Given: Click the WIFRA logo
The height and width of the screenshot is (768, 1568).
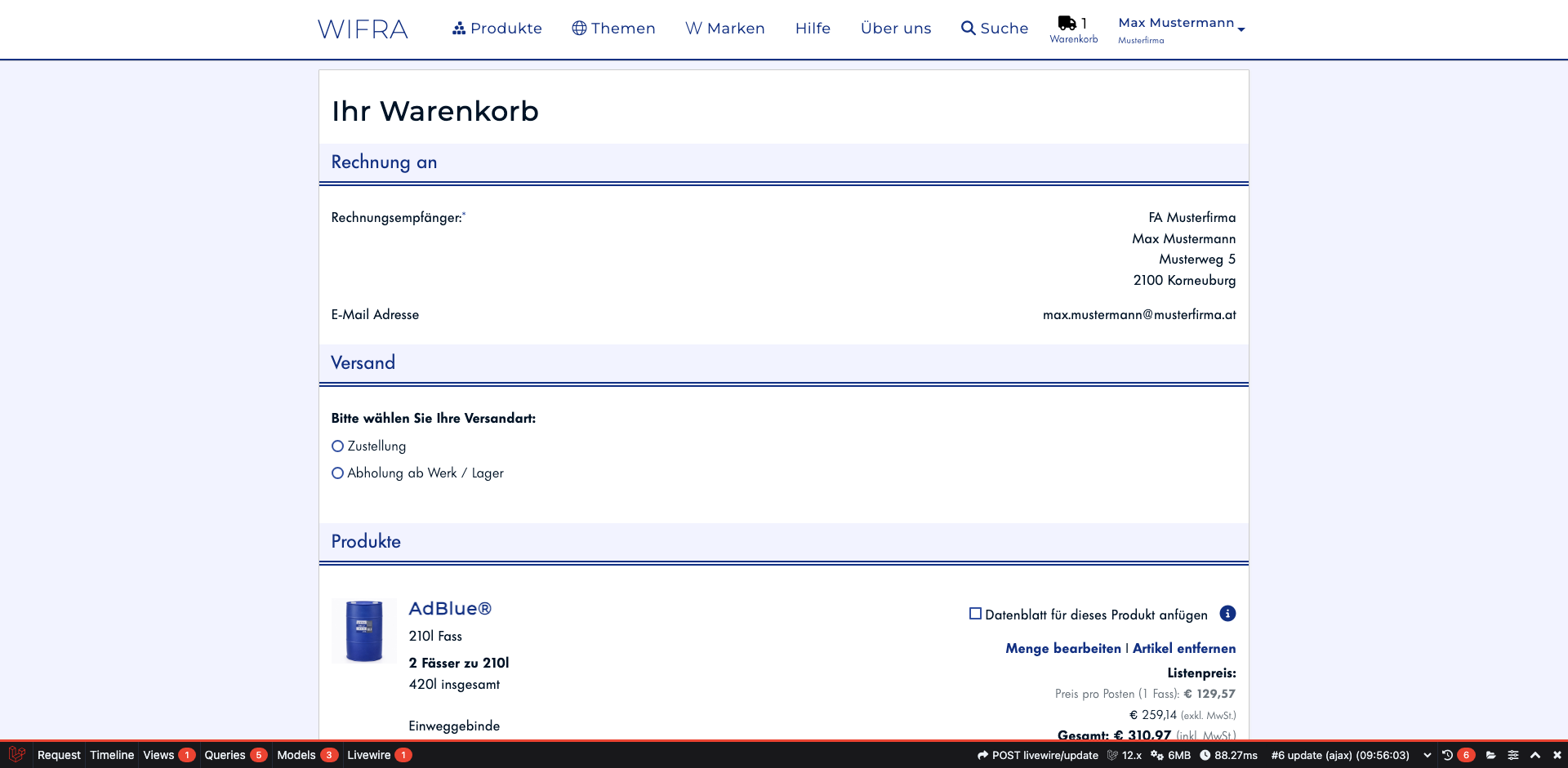Looking at the screenshot, I should (x=363, y=29).
